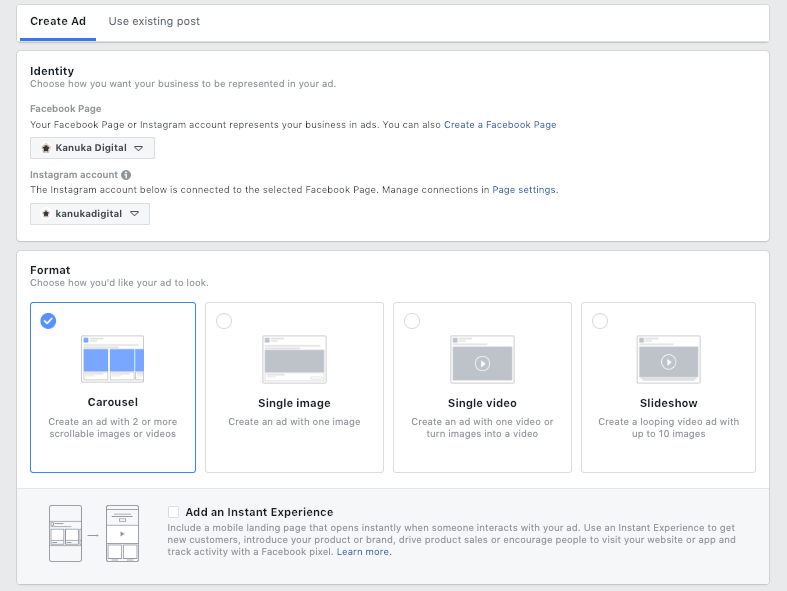
Task: Click 'Add an Instant Experience' label text
Action: tap(259, 512)
